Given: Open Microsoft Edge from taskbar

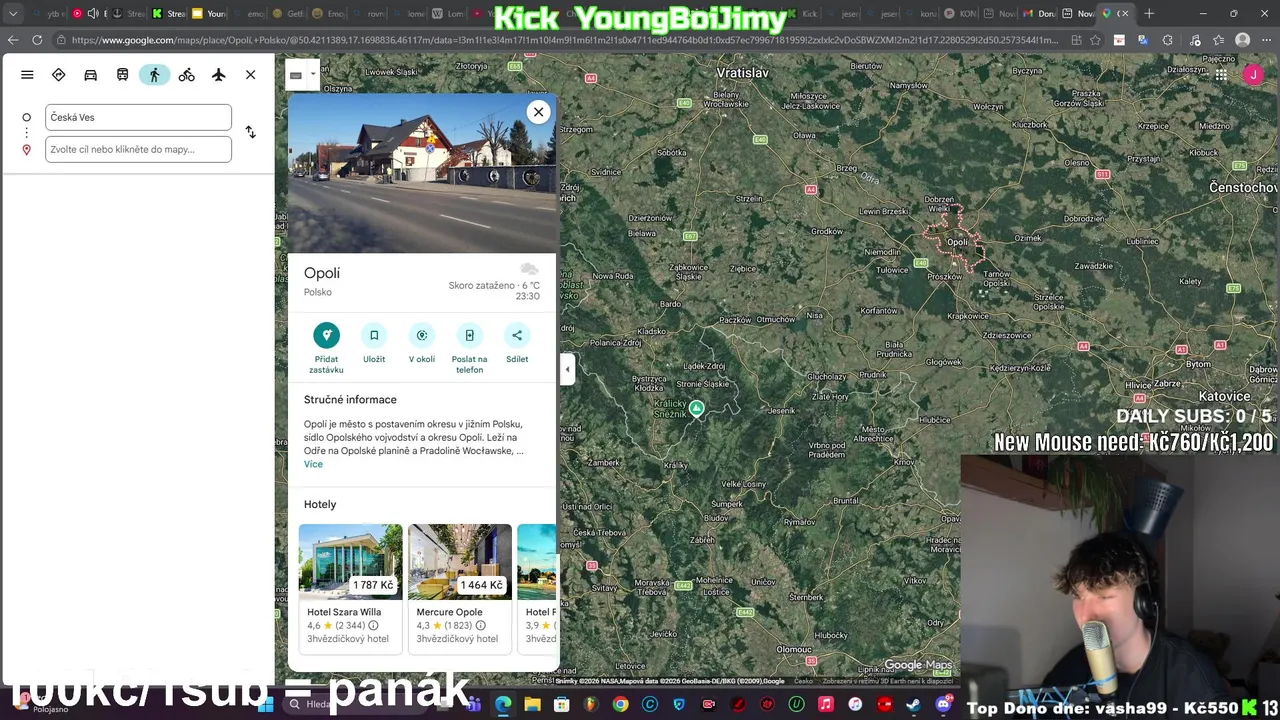Looking at the screenshot, I should [503, 705].
